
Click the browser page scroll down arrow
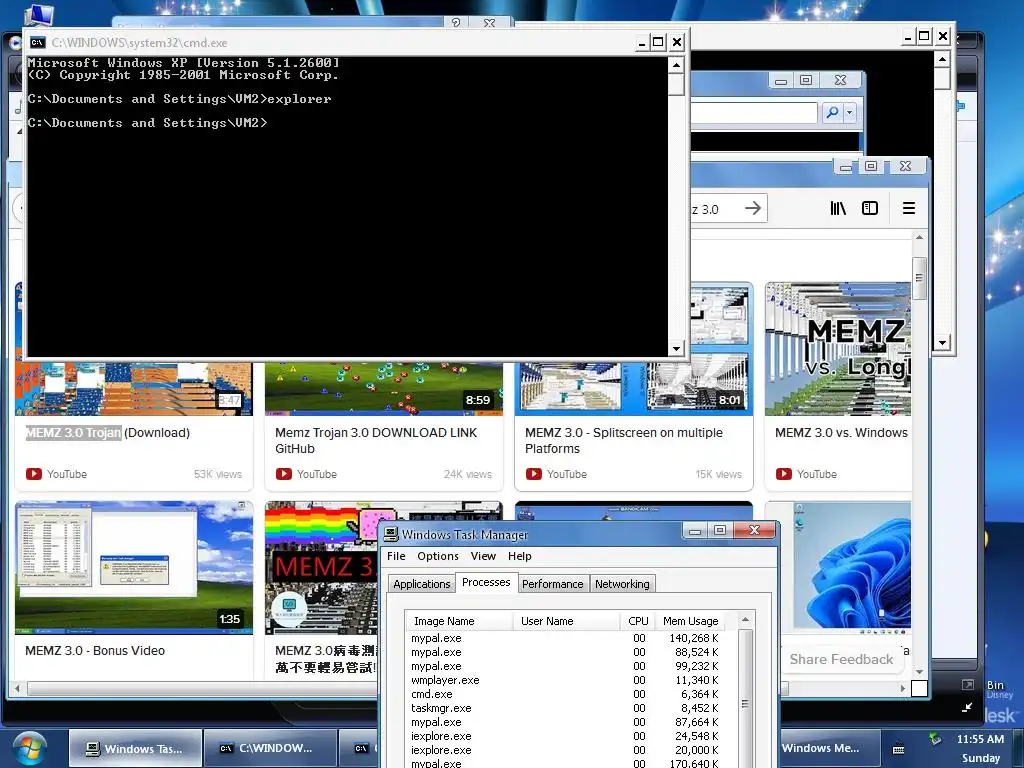coord(920,671)
